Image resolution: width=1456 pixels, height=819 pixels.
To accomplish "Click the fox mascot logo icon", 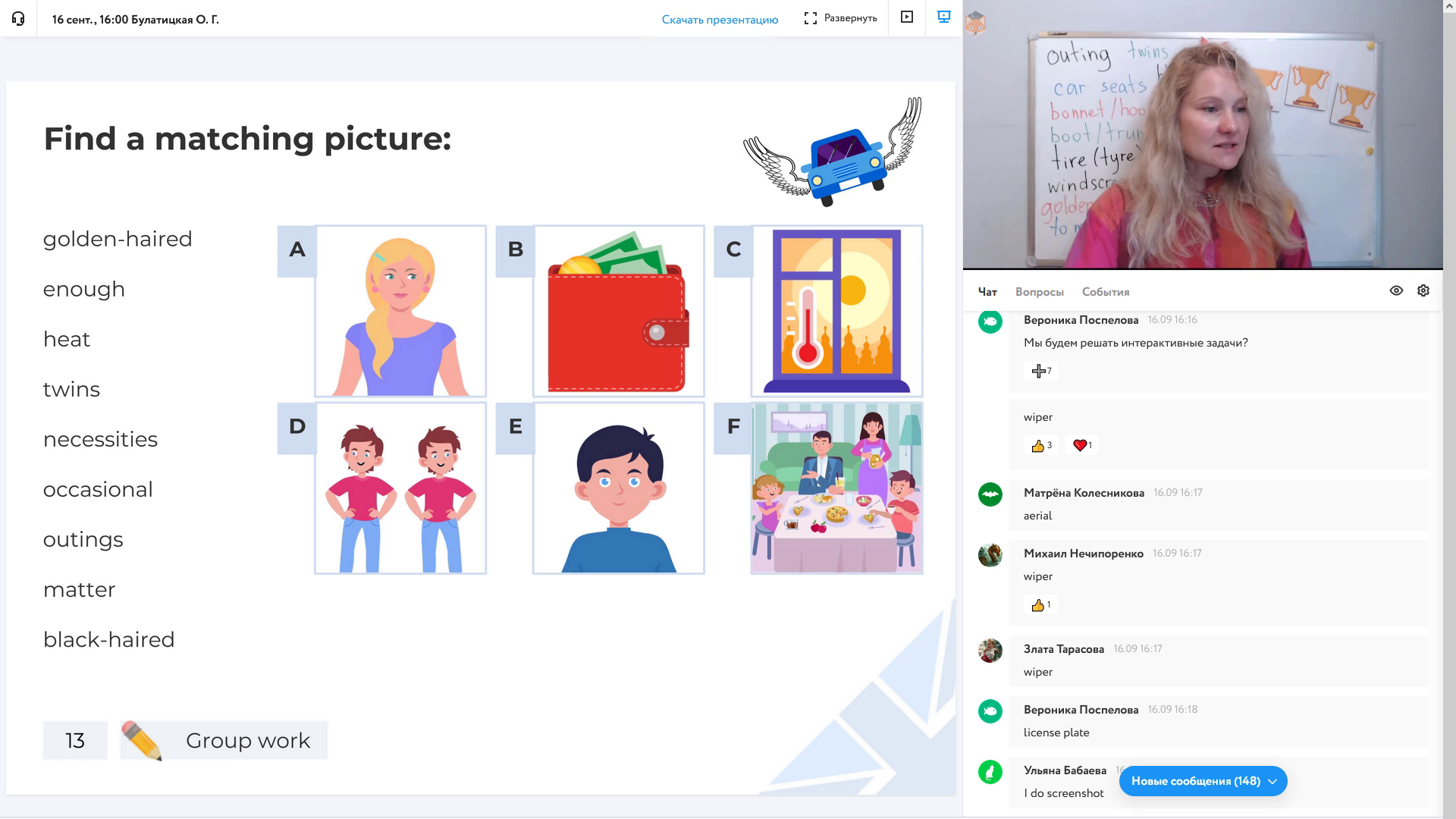I will (x=974, y=24).
